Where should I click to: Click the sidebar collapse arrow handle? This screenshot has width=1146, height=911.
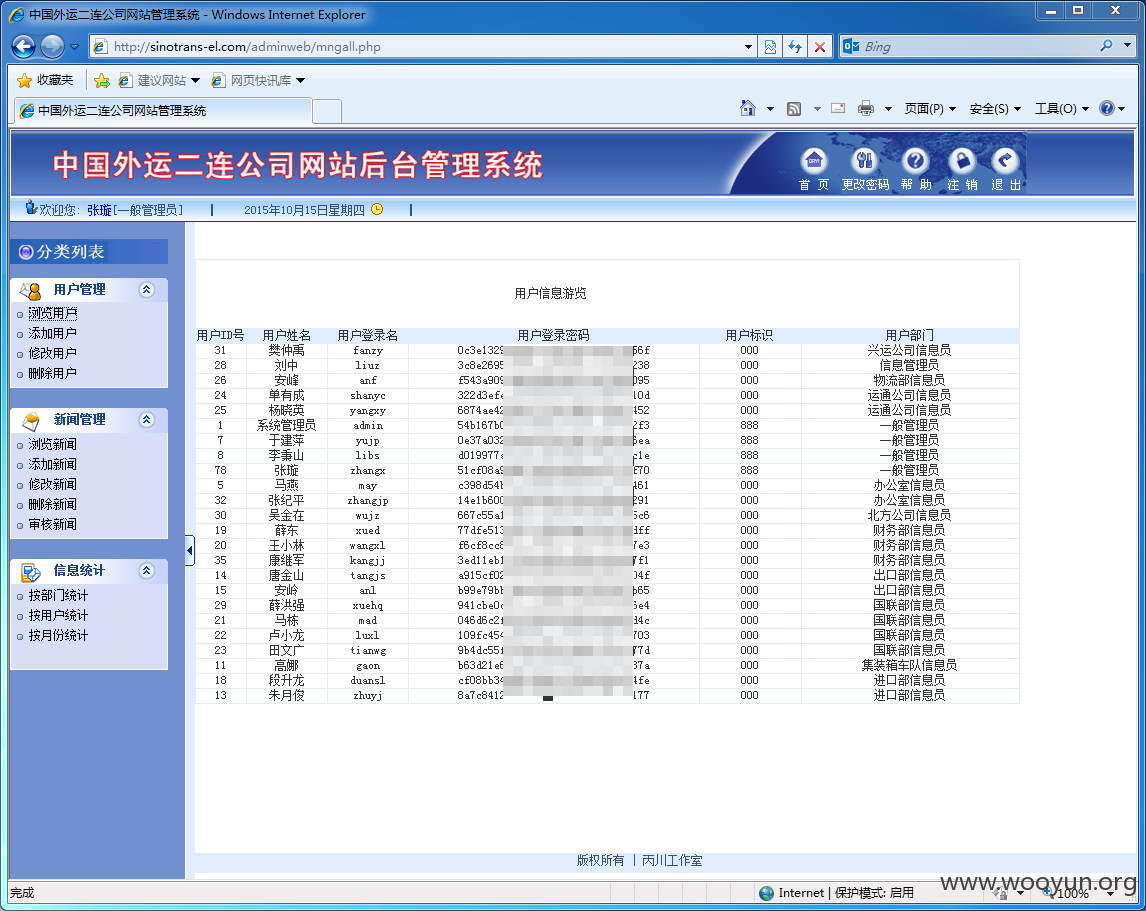(190, 551)
